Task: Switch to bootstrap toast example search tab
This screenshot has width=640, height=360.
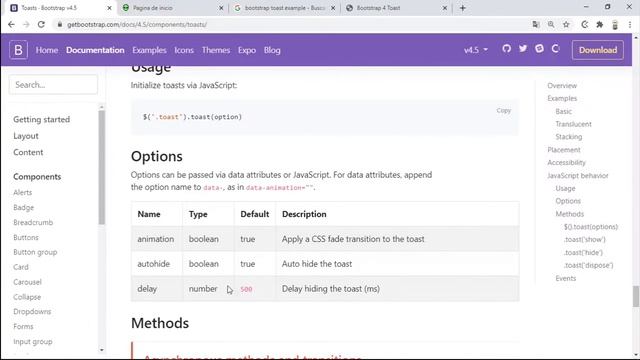Action: tap(284, 8)
